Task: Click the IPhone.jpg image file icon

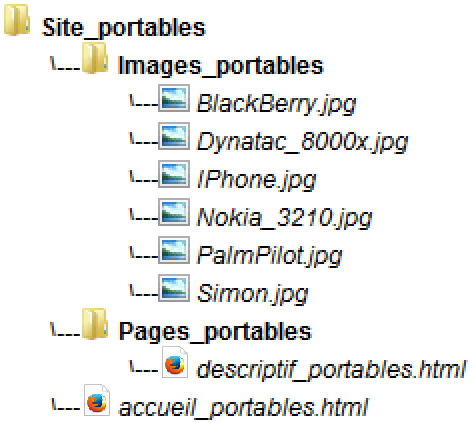Action: (174, 174)
